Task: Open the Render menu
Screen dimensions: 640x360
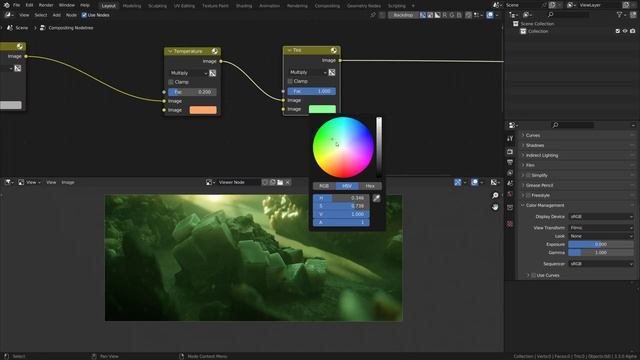Action: pyautogui.click(x=46, y=5)
